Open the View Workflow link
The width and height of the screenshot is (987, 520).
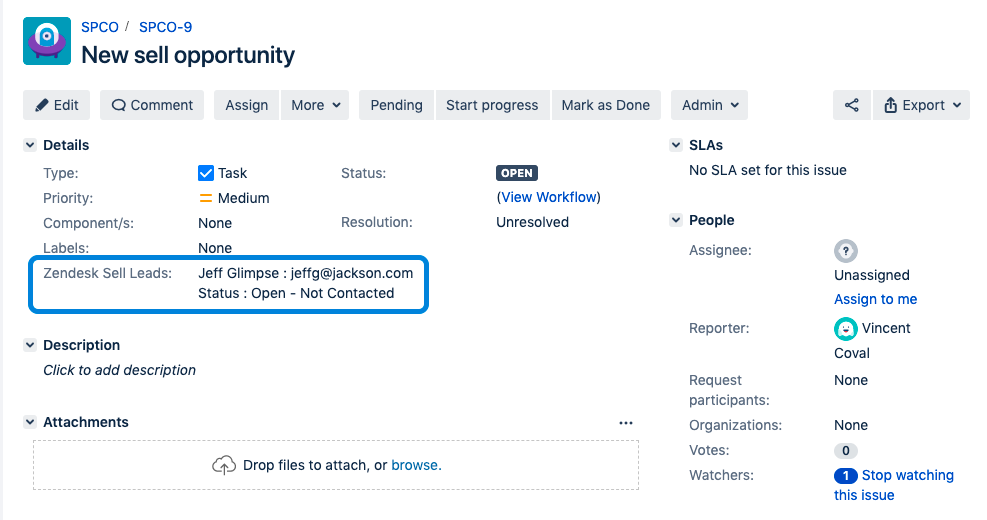pyautogui.click(x=548, y=197)
